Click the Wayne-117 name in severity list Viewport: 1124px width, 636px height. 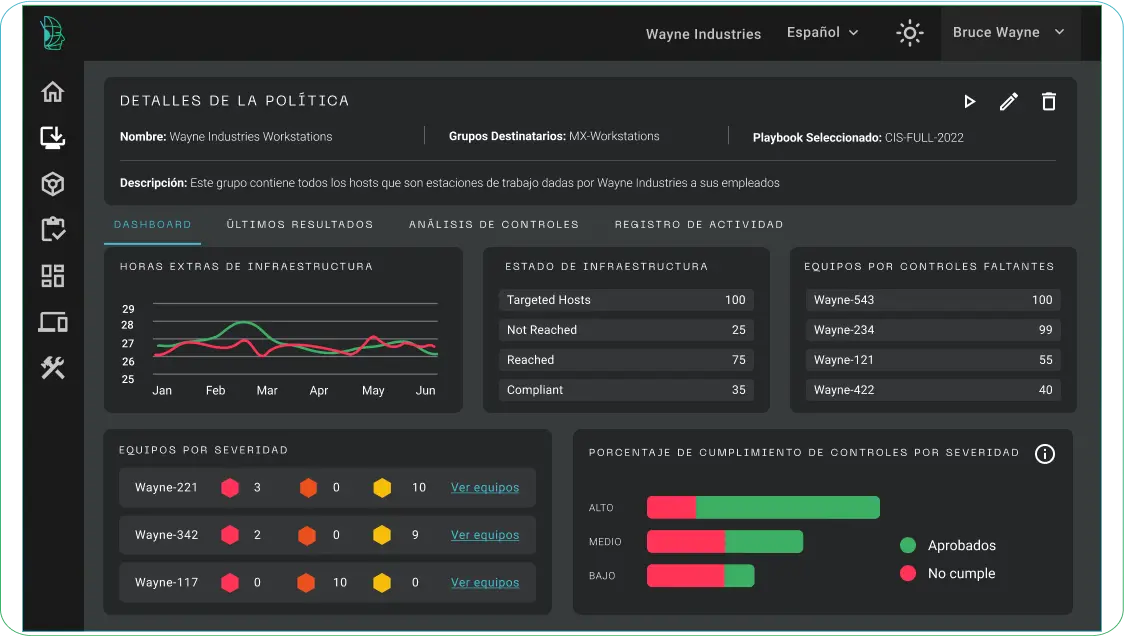(x=166, y=582)
